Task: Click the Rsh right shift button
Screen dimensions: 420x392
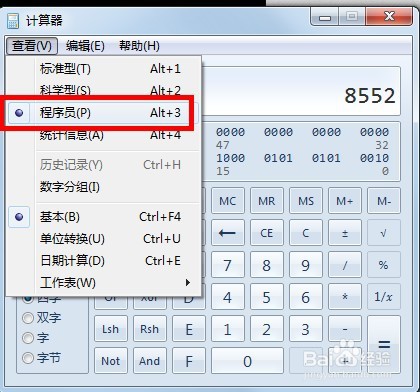Action: pos(150,329)
